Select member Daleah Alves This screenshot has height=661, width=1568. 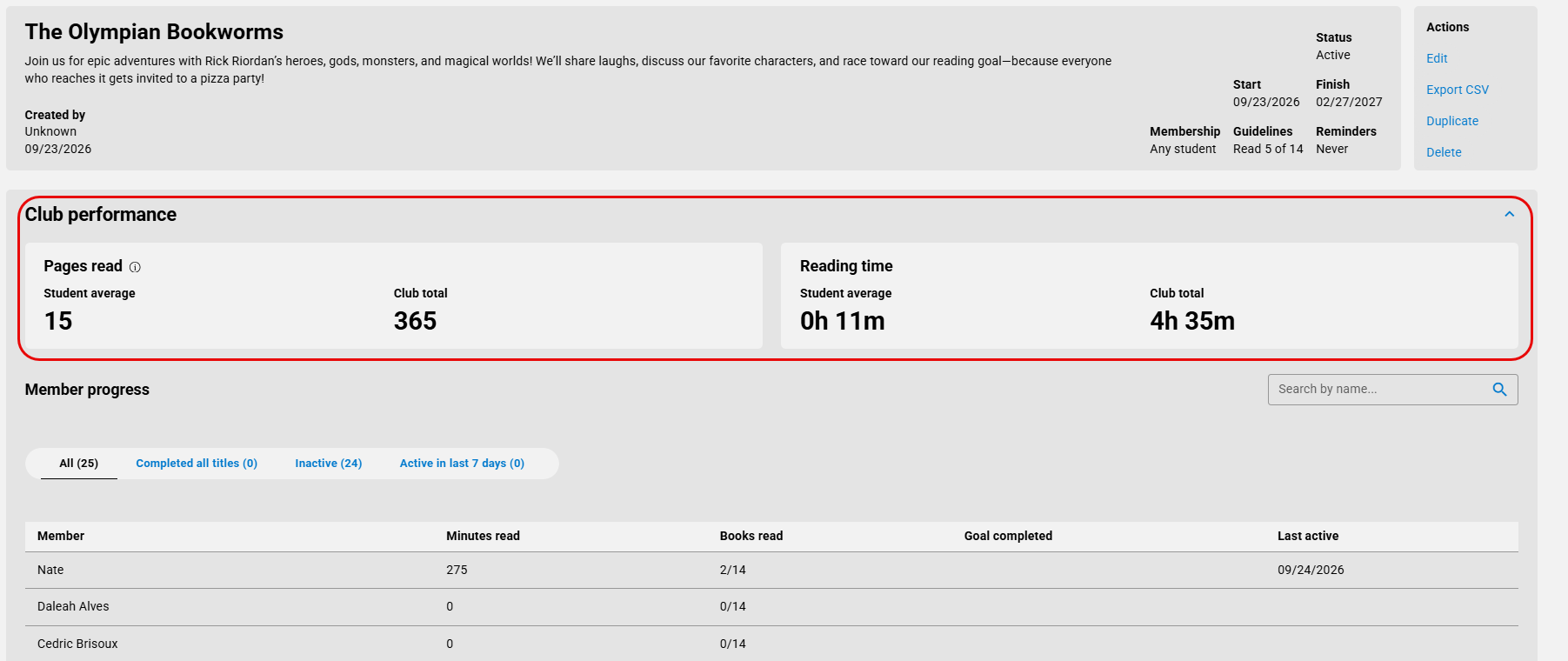point(73,606)
